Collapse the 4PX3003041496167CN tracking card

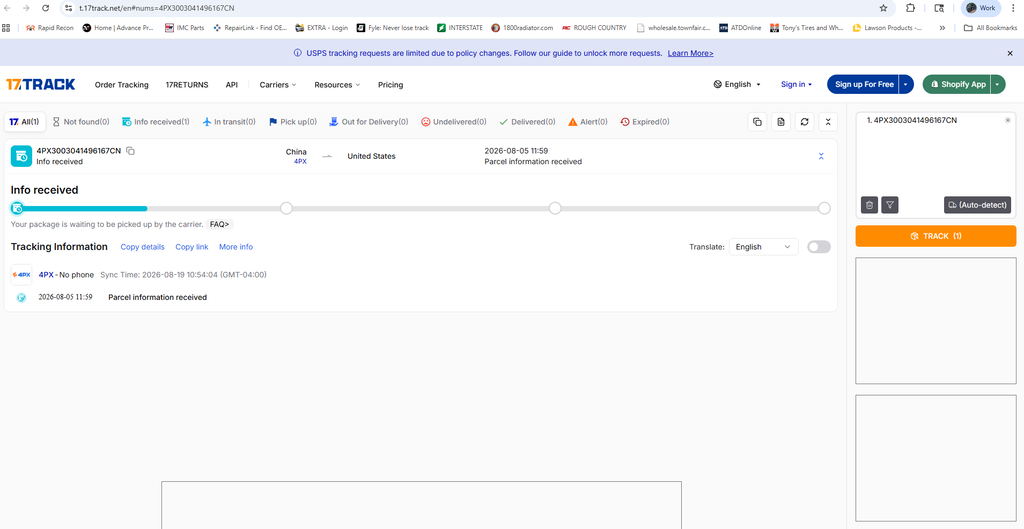click(821, 156)
